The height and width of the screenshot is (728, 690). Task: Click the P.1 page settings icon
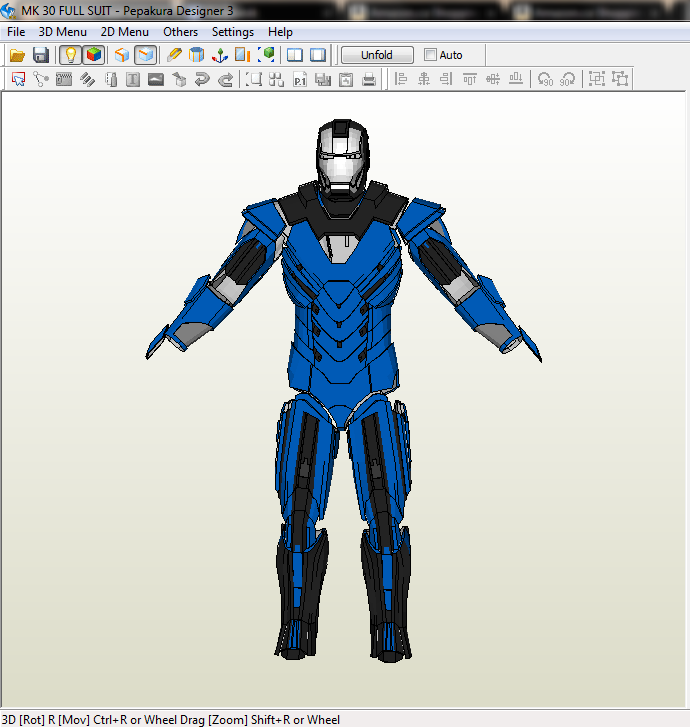pos(299,79)
